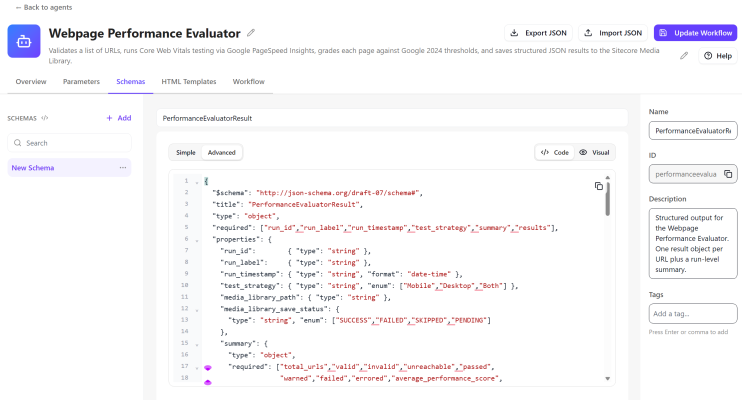Viewport: 742px width, 400px height.
Task: Click the "run_id" property line
Action: pos(295,251)
